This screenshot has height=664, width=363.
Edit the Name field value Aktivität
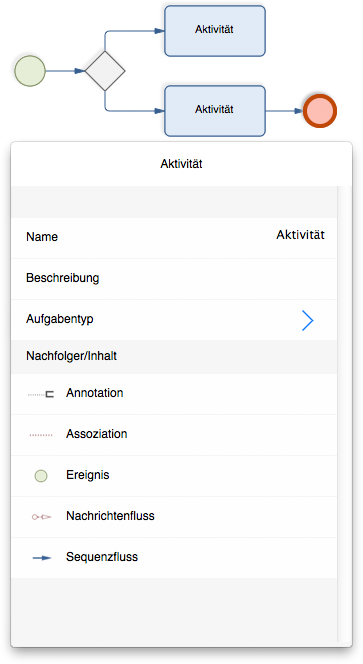click(x=300, y=235)
